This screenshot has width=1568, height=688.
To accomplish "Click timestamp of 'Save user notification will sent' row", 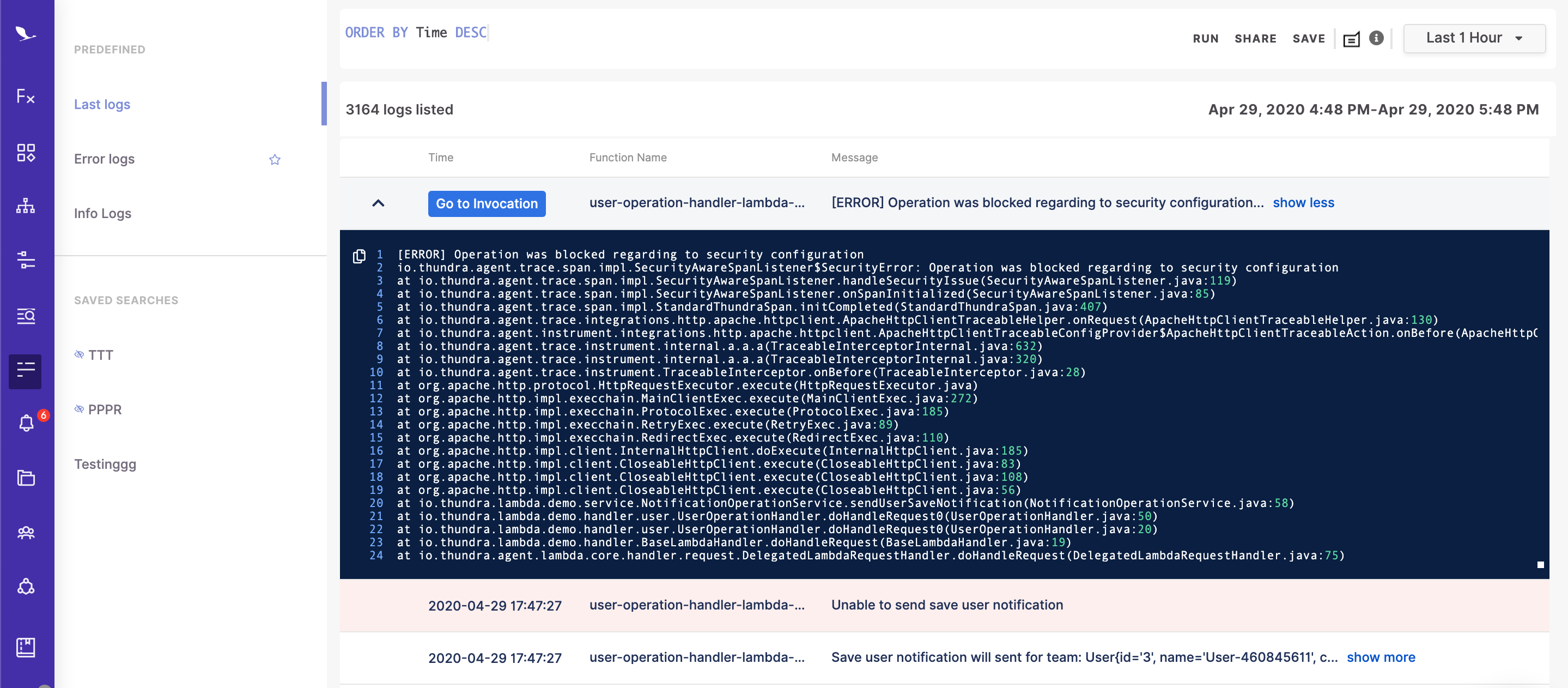I will [495, 657].
